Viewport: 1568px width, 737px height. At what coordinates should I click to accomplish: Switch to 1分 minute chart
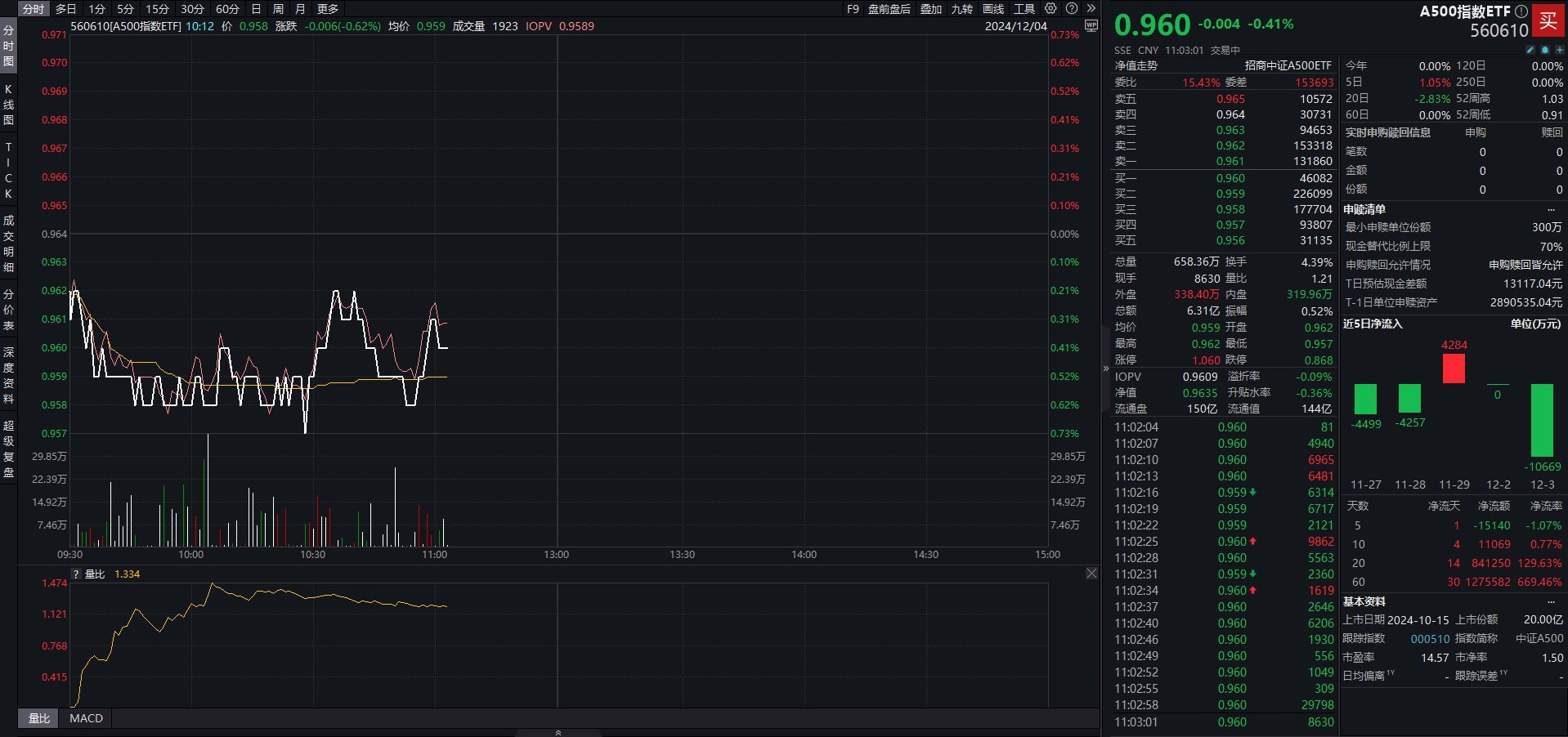tap(97, 9)
